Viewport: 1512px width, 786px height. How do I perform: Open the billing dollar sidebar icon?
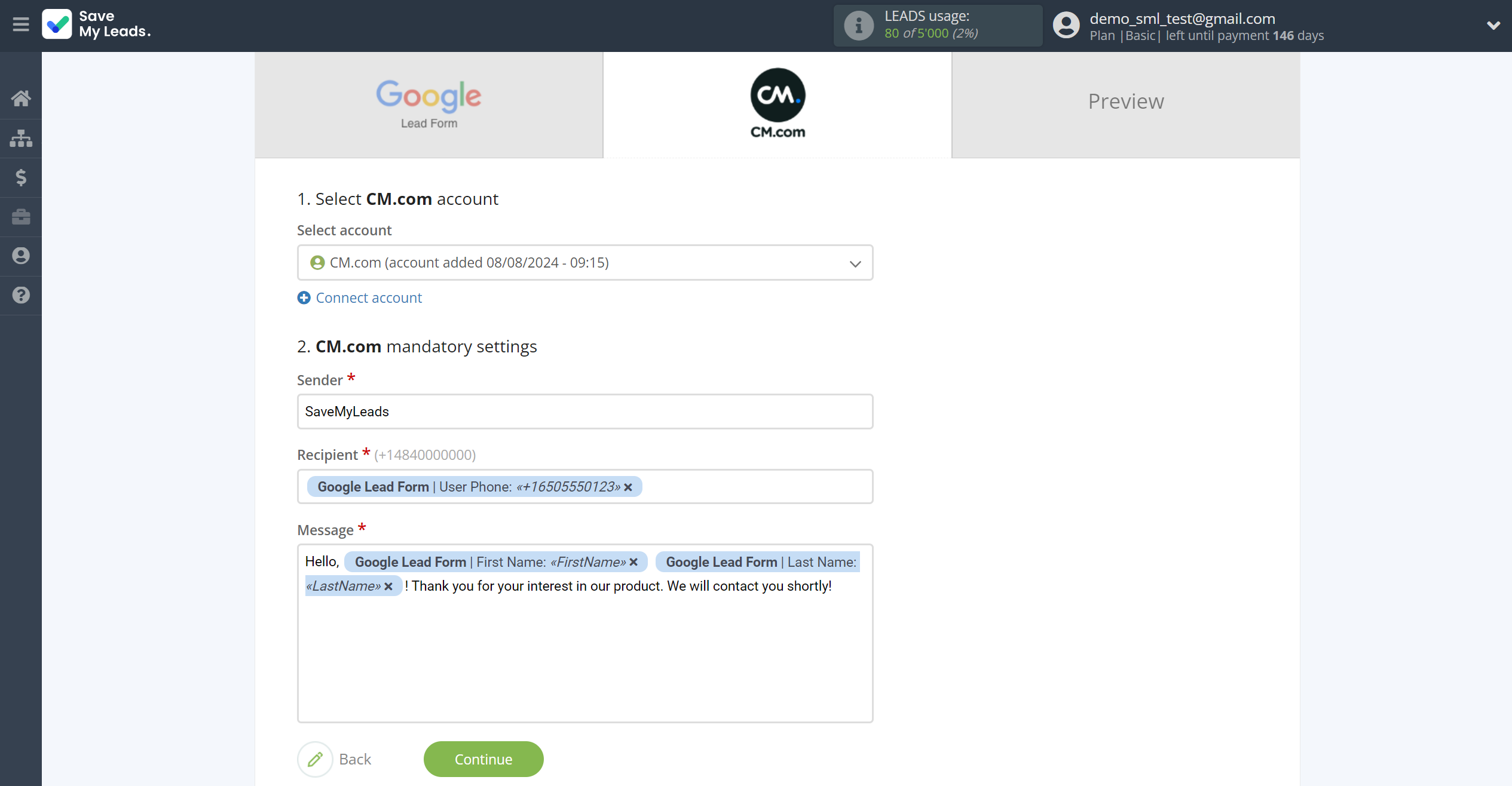(21, 177)
